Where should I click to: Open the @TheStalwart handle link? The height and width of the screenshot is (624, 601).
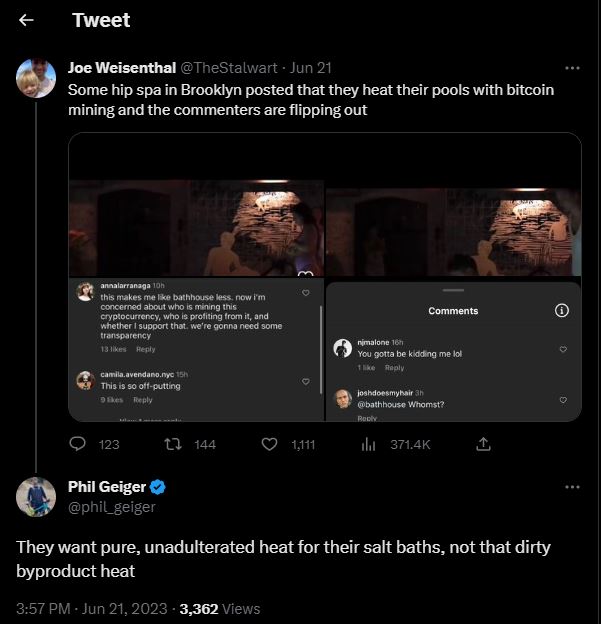point(228,68)
